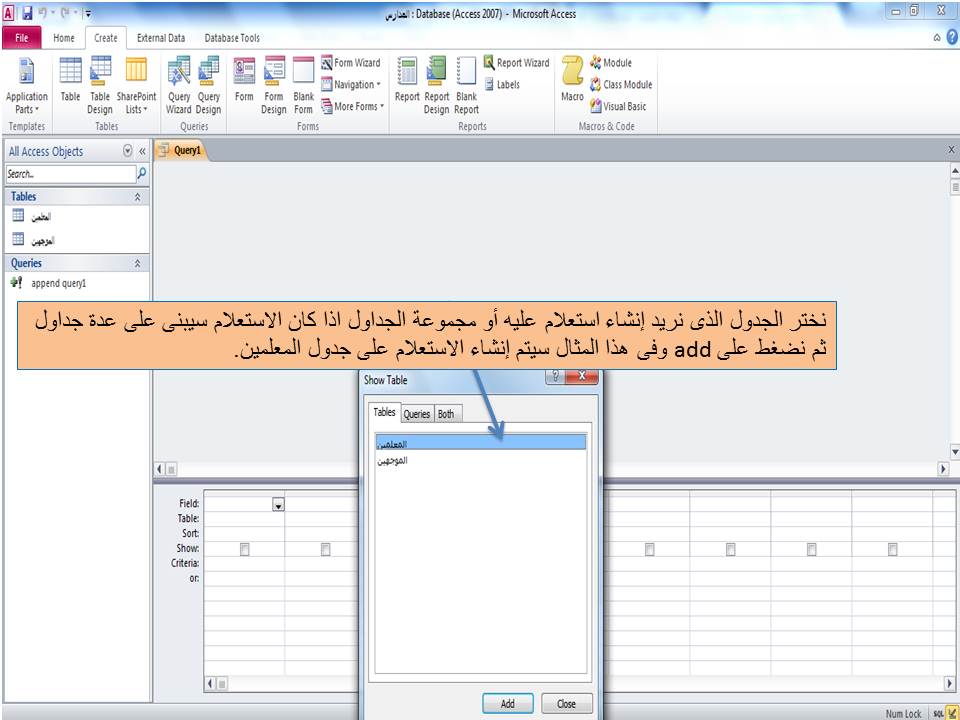This screenshot has height=720, width=960.
Task: Collapse the Queries group
Action: pyautogui.click(x=137, y=264)
